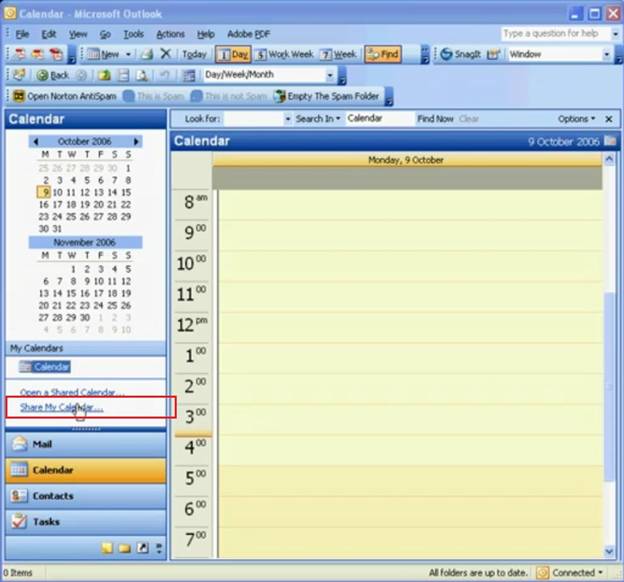Viewport: 624px width, 582px height.
Task: Open the New button dropdown arrow
Action: tap(128, 54)
